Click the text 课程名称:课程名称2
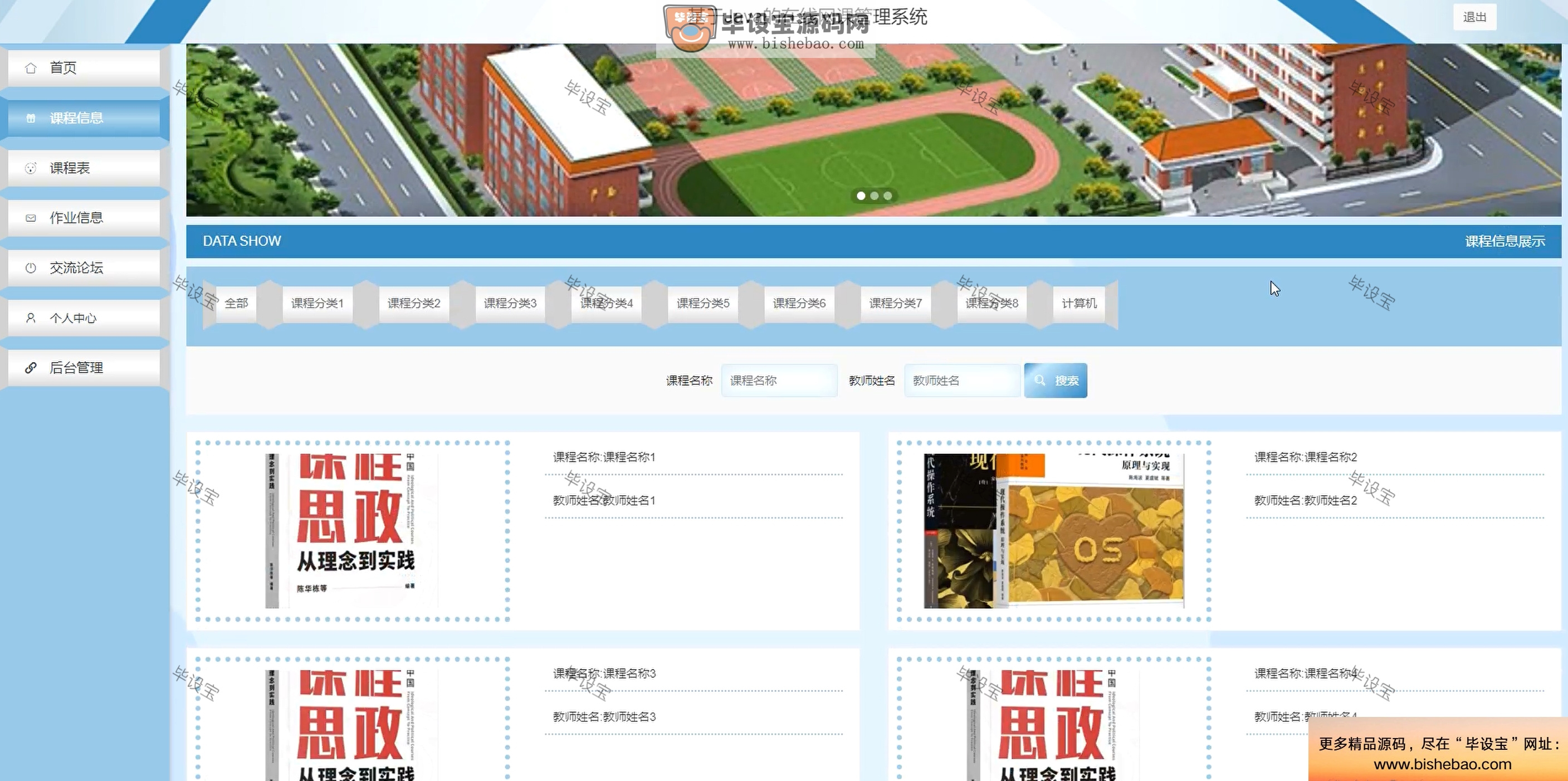The image size is (1568, 781). (x=1306, y=457)
